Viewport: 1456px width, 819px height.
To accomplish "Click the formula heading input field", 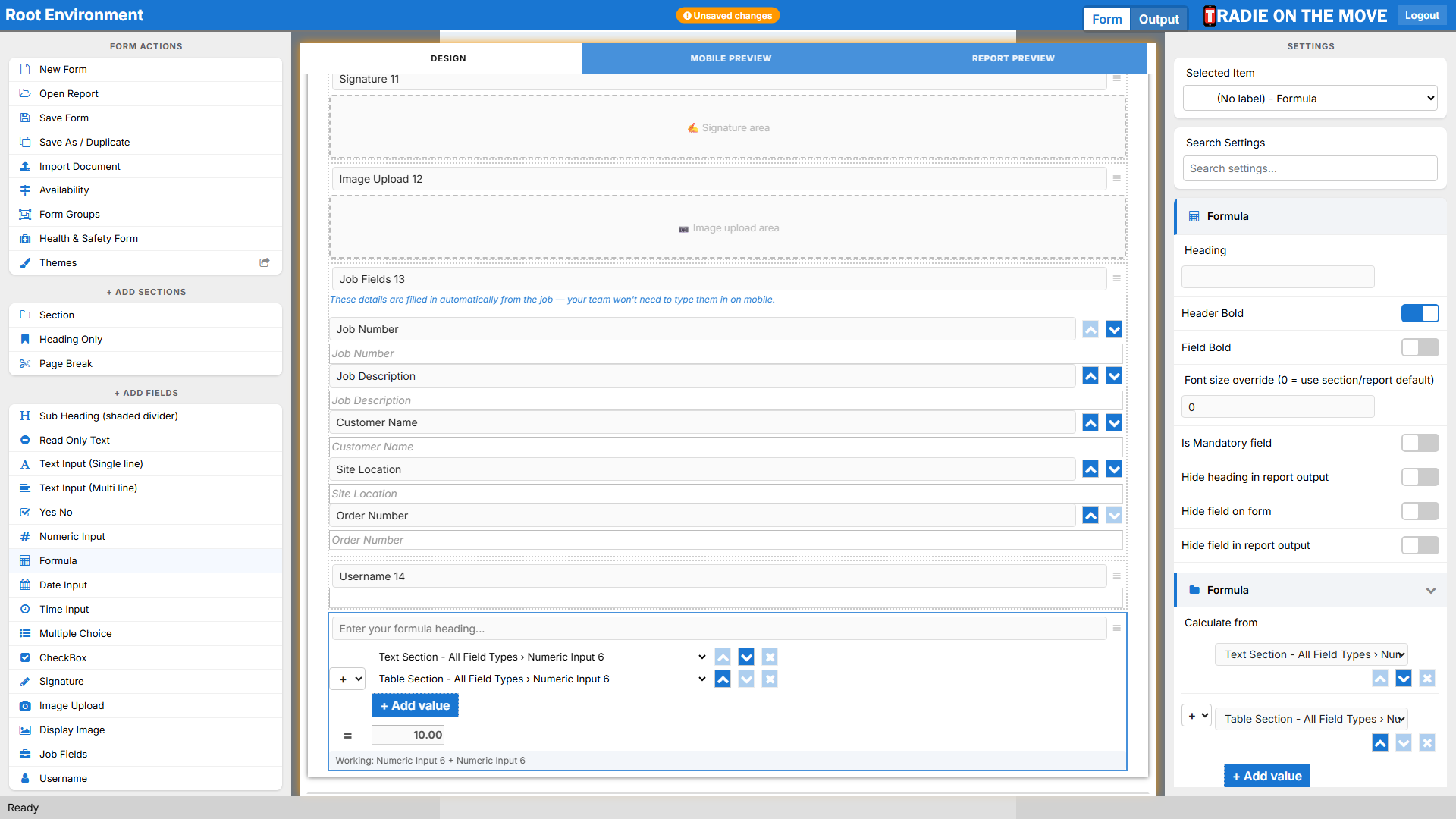I will (719, 629).
